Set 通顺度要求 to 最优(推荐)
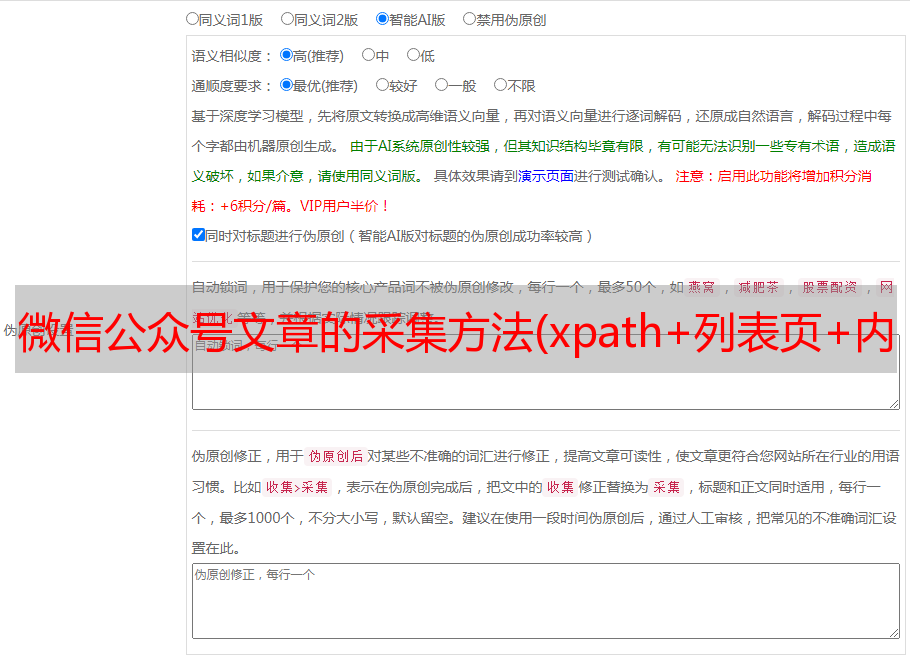The height and width of the screenshot is (658, 911). coord(286,85)
